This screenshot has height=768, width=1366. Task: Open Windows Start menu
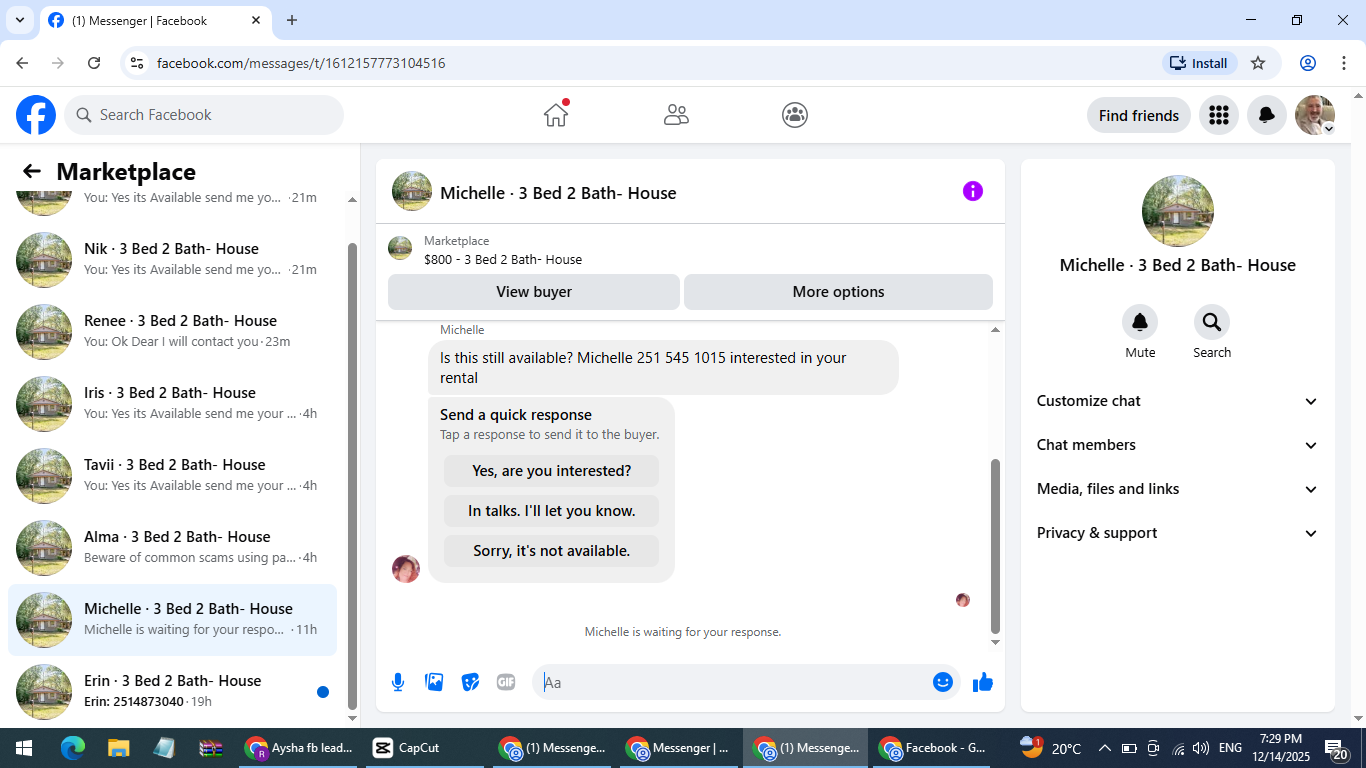point(24,748)
